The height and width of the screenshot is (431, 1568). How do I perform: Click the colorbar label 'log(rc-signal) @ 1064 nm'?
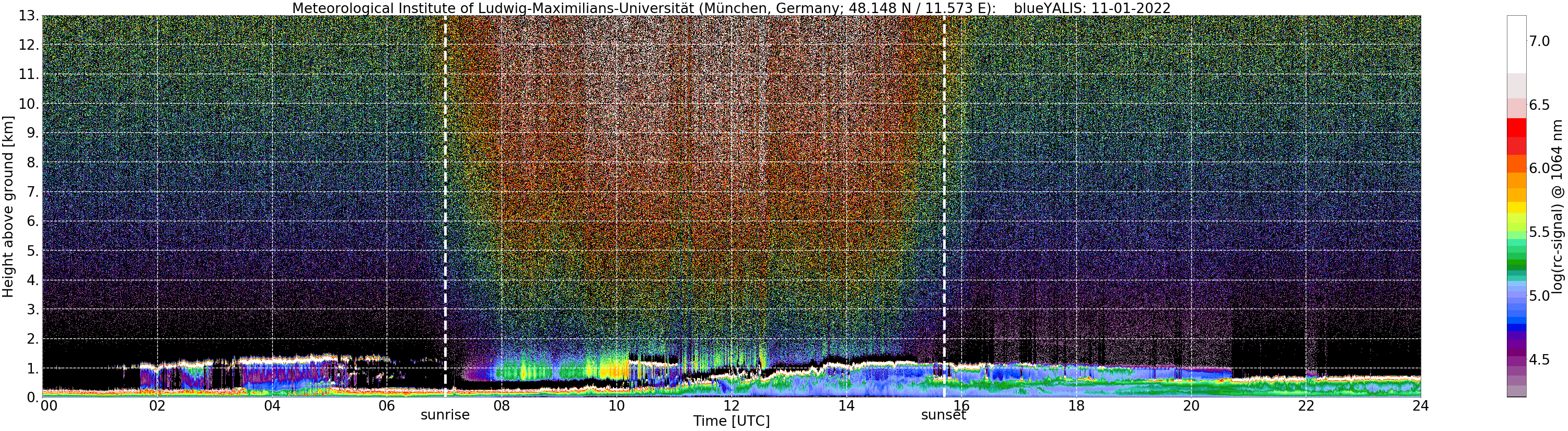coord(1558,207)
